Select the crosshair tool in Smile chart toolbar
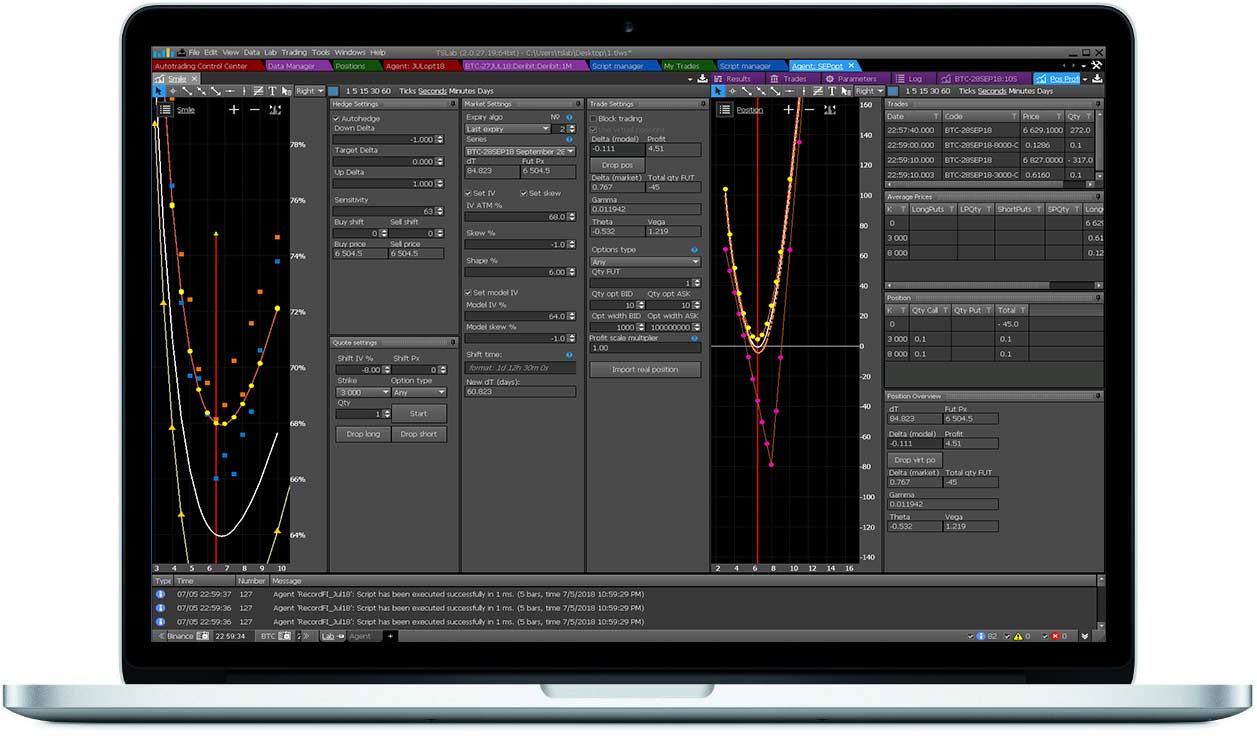The height and width of the screenshot is (736, 1257). 172,91
